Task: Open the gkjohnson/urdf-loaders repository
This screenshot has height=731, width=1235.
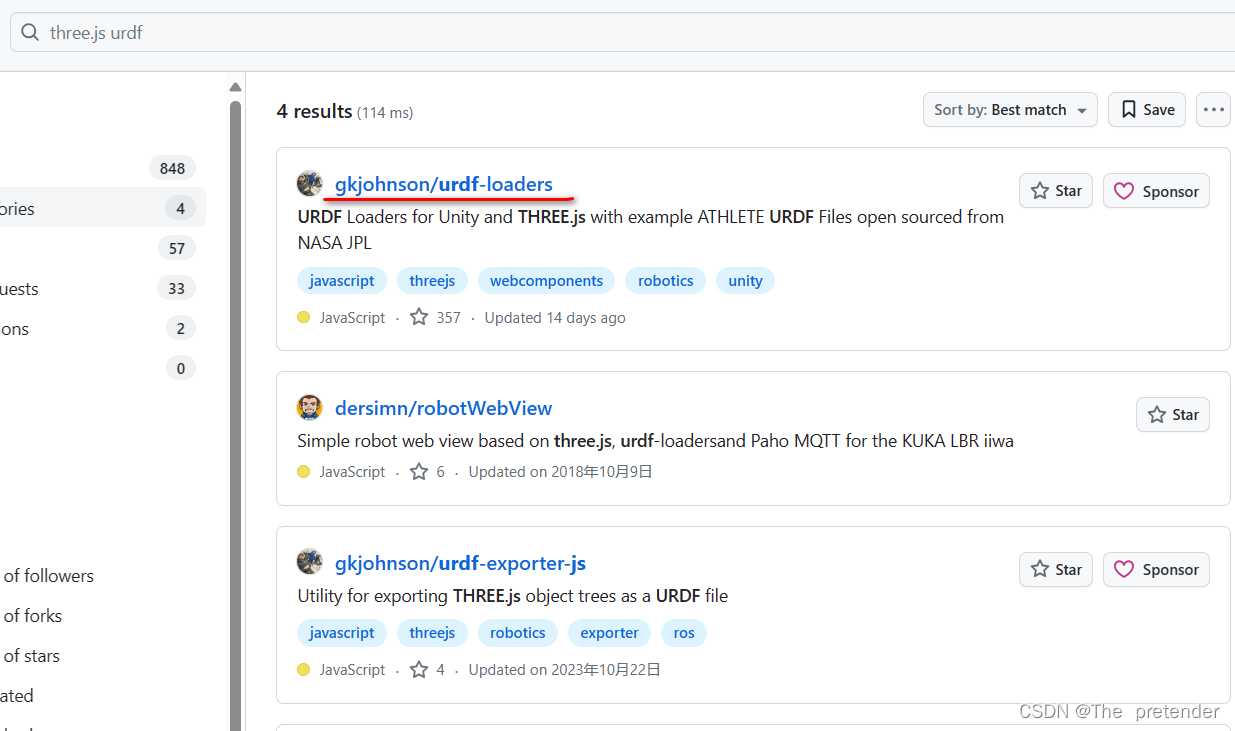Action: point(443,184)
